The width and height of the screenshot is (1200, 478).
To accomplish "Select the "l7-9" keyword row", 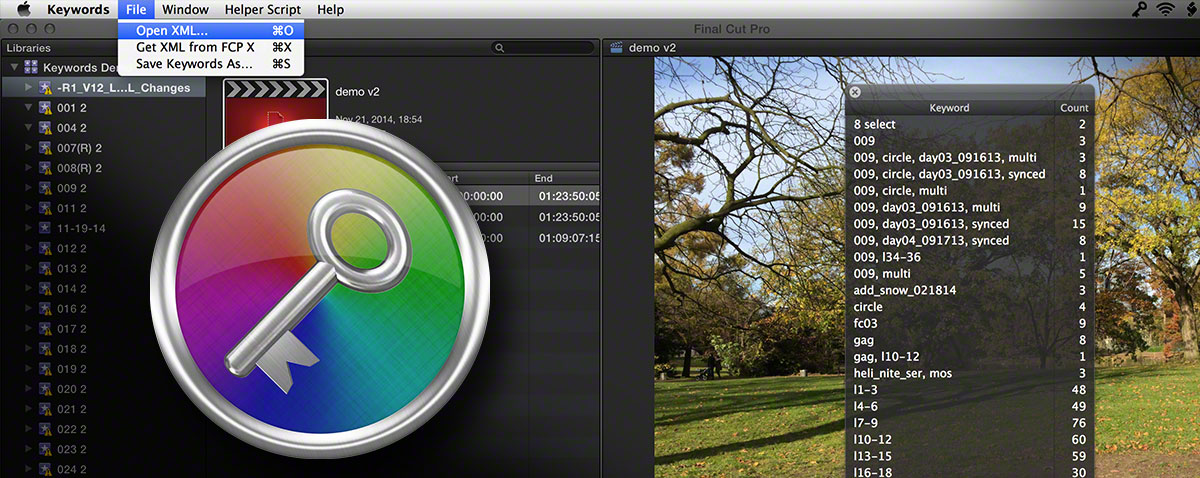I will [x=970, y=423].
